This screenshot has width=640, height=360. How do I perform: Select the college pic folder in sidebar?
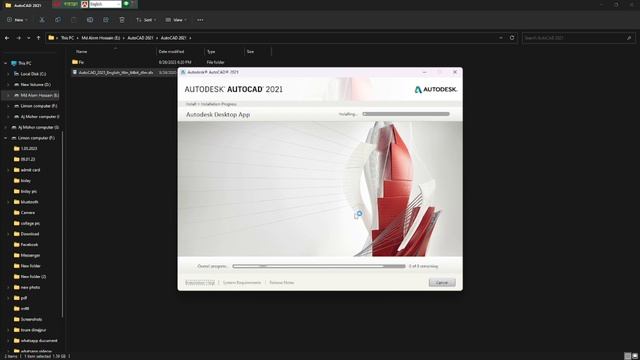click(x=27, y=223)
